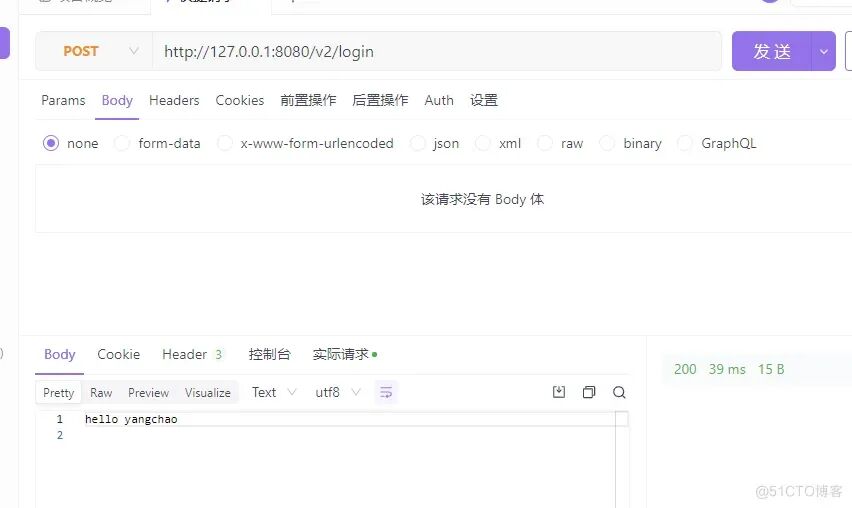Open the utf8 encoding dropdown
Image resolution: width=852 pixels, height=508 pixels.
[x=337, y=392]
